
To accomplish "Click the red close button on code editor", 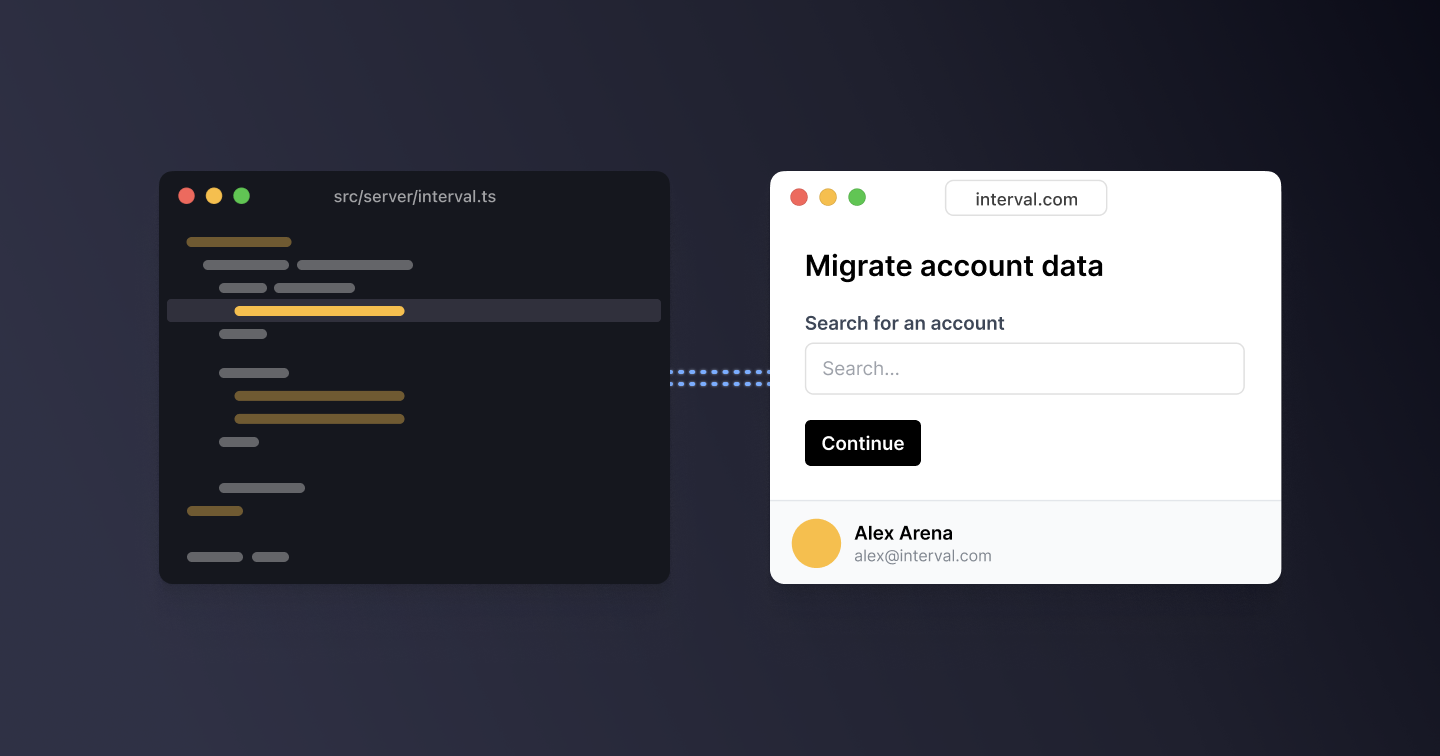I will click(x=186, y=196).
